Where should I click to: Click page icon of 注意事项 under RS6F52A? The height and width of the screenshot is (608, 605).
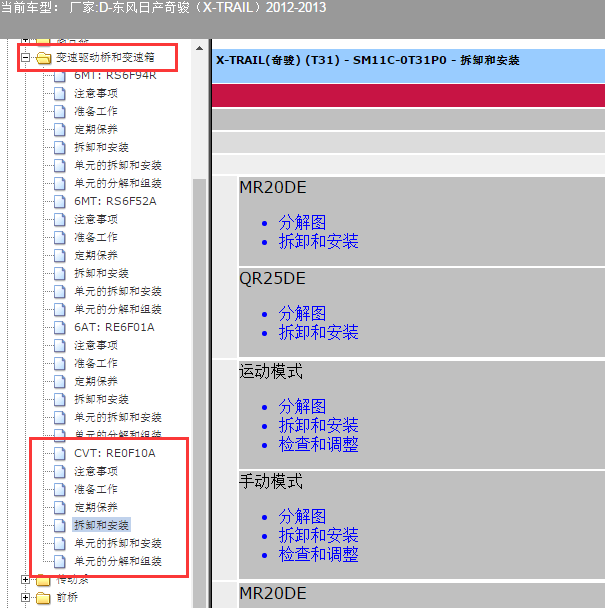point(60,219)
